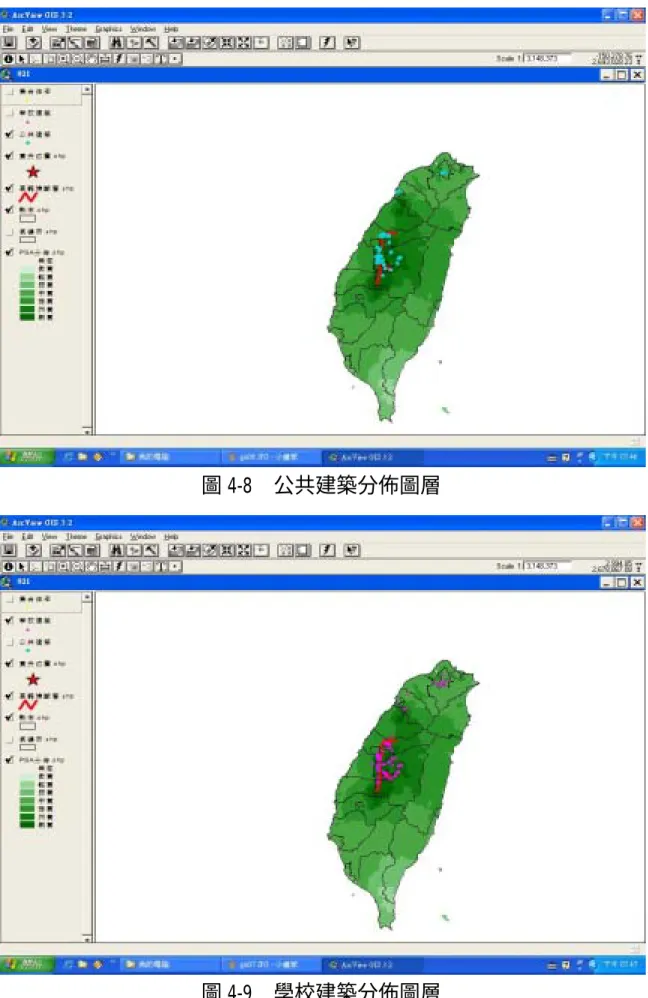Viewport: 648px width, 998px height.
Task: Open Query Builder hammer icon in 圖 4-8 window
Action: tap(151, 43)
